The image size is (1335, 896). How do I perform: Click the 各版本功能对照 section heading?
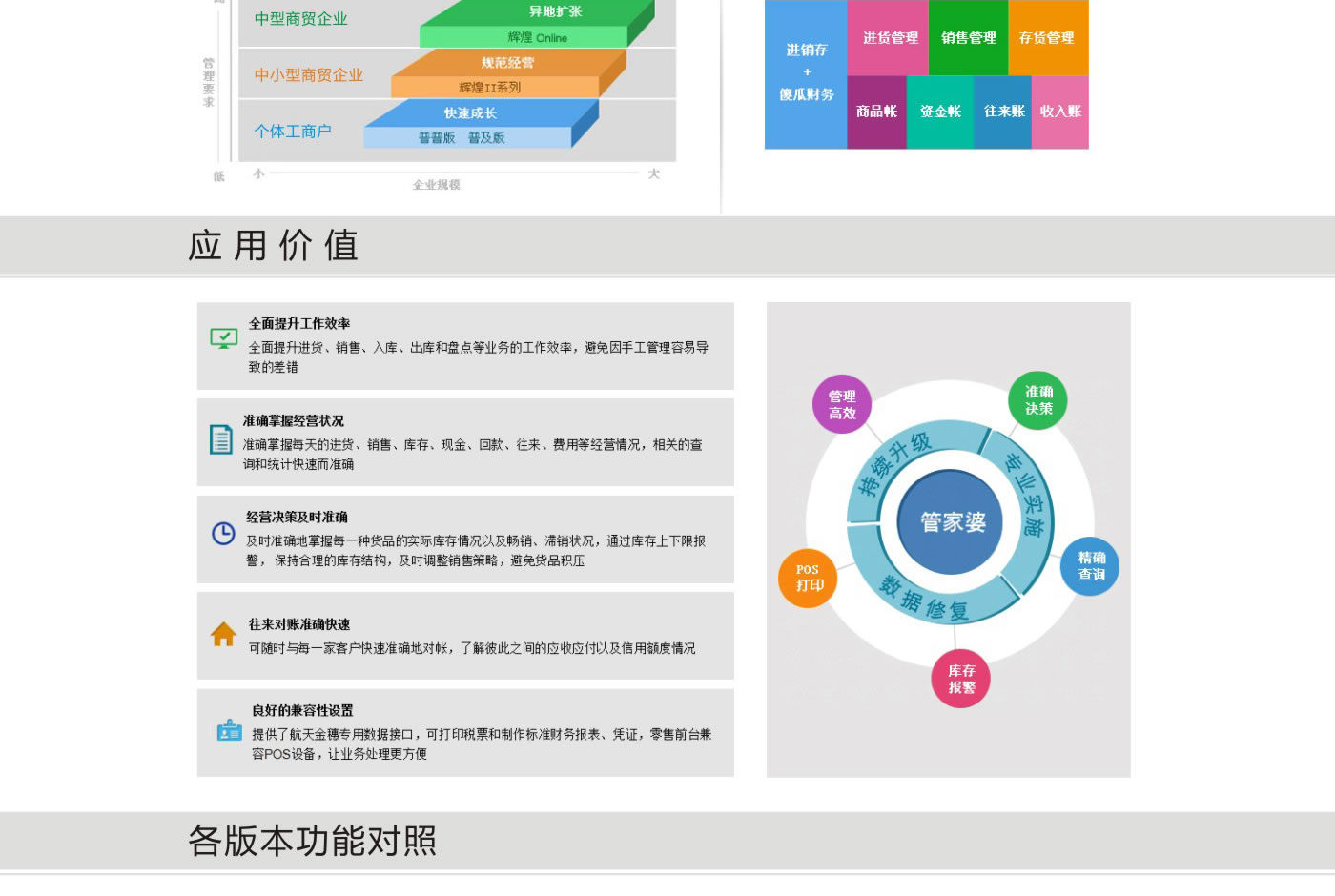click(313, 841)
